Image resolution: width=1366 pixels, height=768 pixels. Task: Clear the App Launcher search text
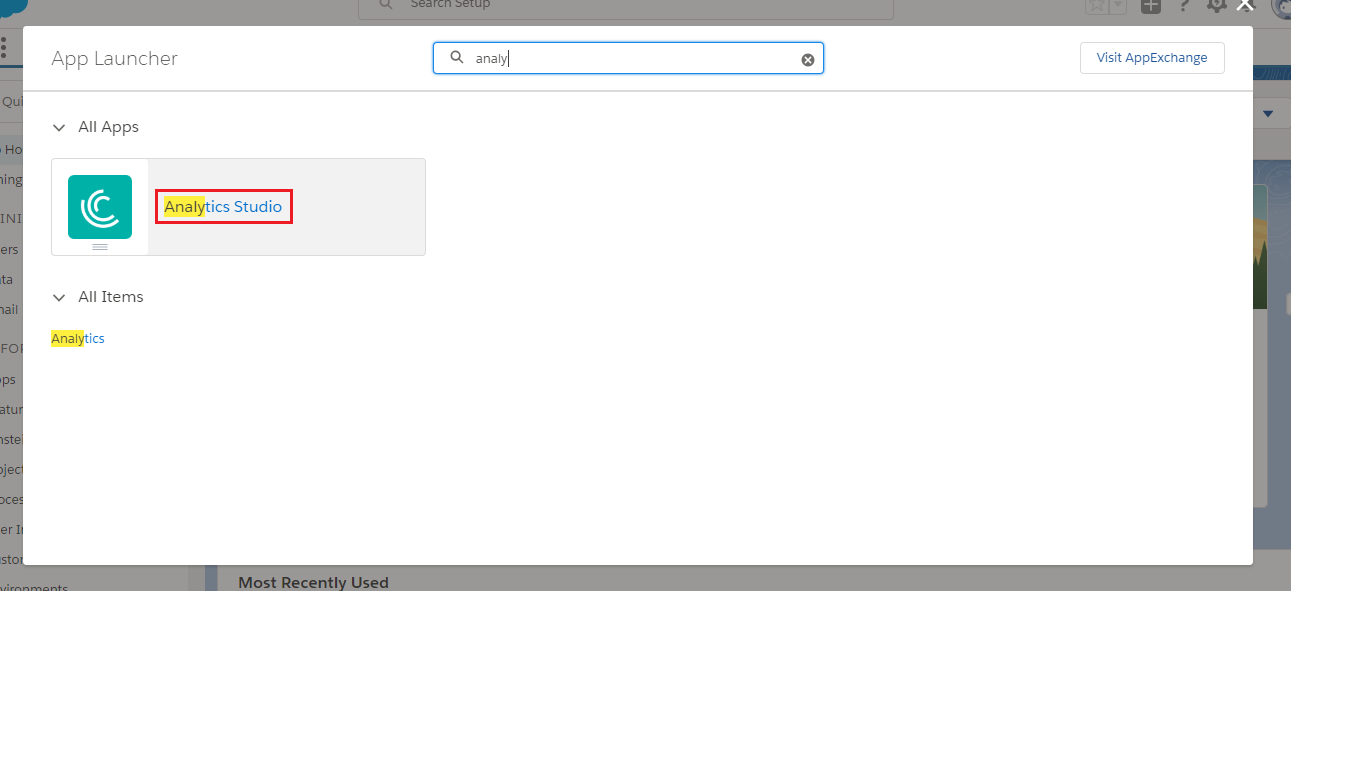click(808, 60)
